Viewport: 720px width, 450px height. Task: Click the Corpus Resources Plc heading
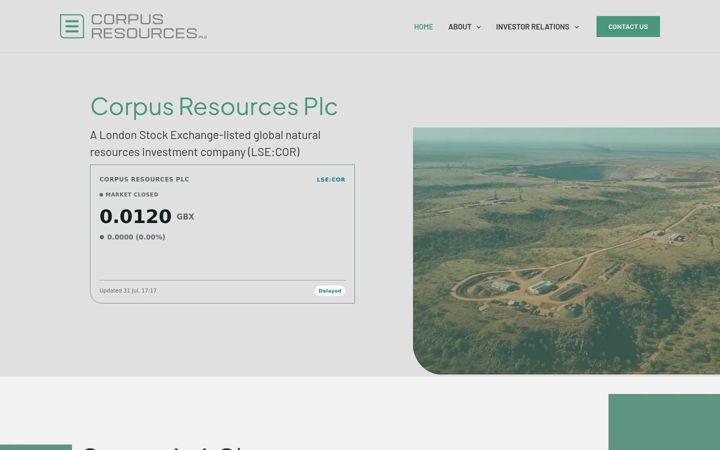214,107
